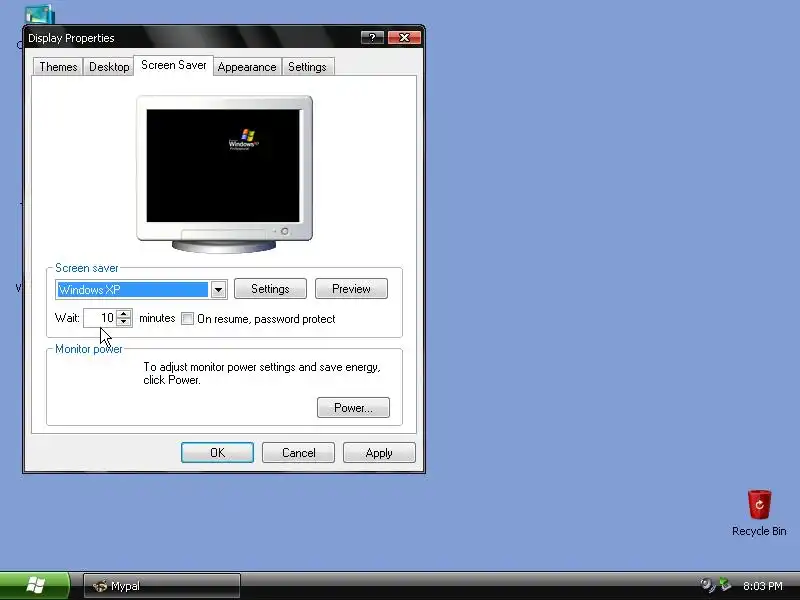Viewport: 800px width, 600px height.
Task: Decrease wait minutes with down arrow
Action: [x=124, y=322]
